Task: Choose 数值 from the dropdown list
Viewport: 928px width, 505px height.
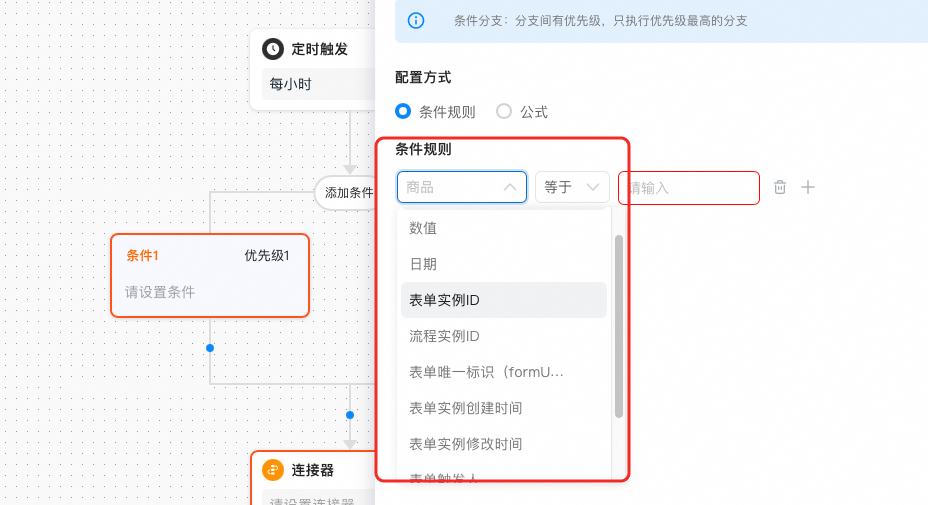Action: coord(423,228)
